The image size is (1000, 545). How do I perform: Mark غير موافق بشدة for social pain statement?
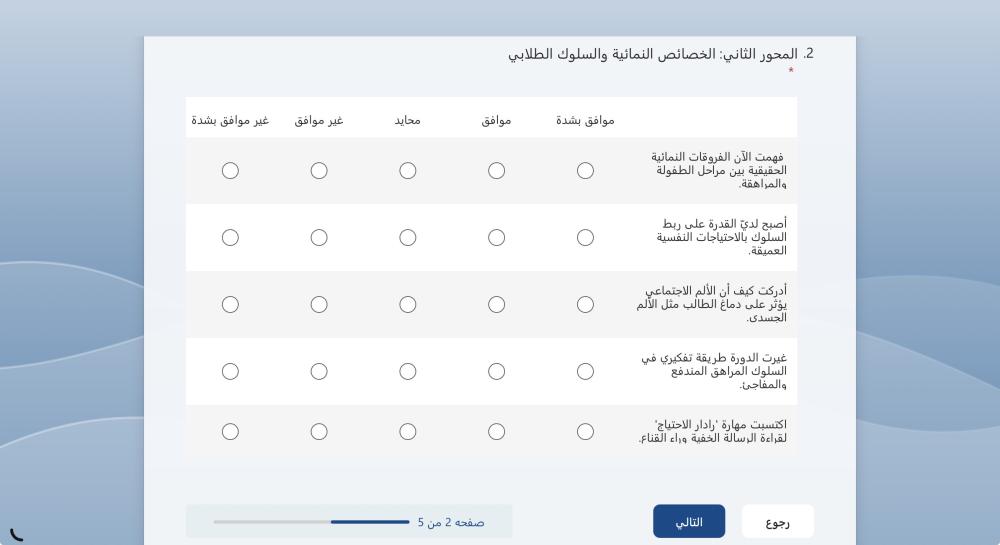tap(230, 305)
